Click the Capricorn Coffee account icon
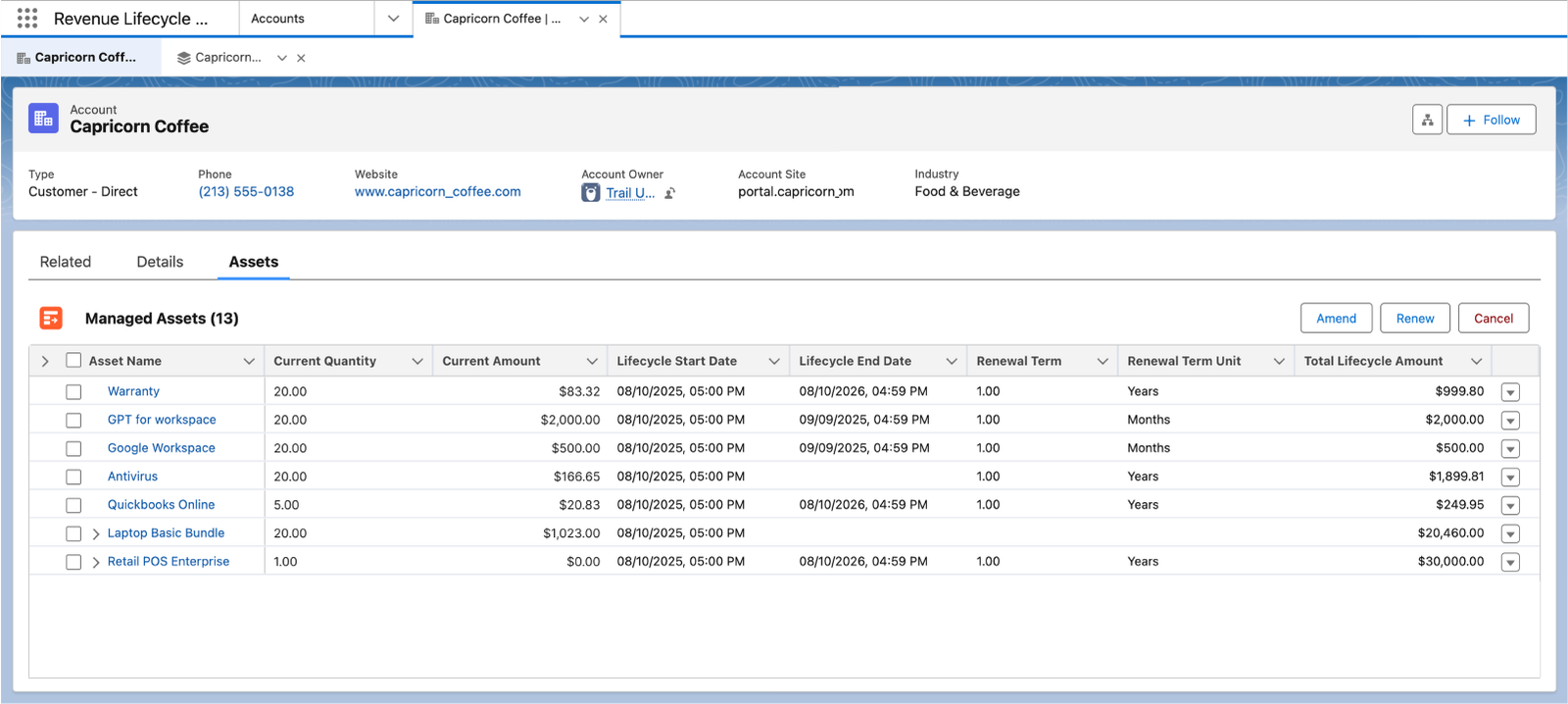The width and height of the screenshot is (1568, 704). pyautogui.click(x=43, y=119)
